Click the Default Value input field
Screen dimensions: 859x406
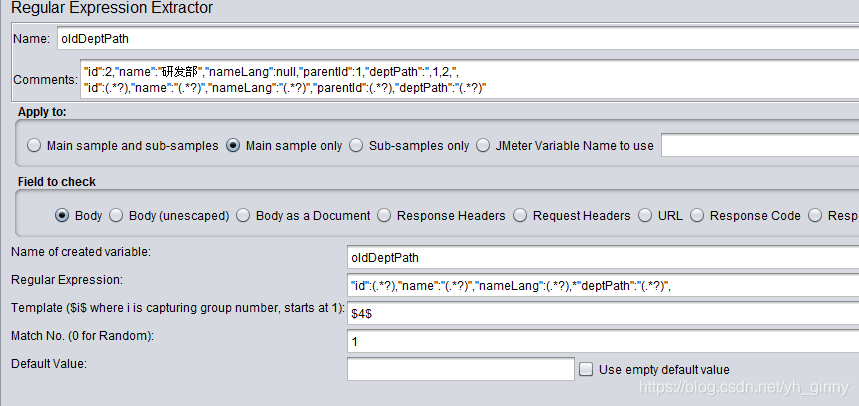click(461, 369)
